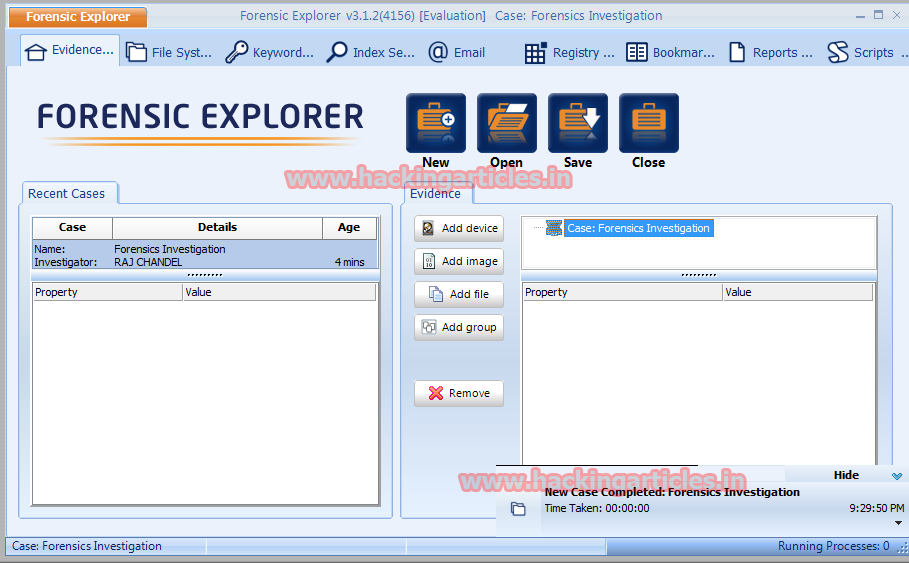909x563 pixels.
Task: Click the Open case folder icon
Action: (x=507, y=123)
